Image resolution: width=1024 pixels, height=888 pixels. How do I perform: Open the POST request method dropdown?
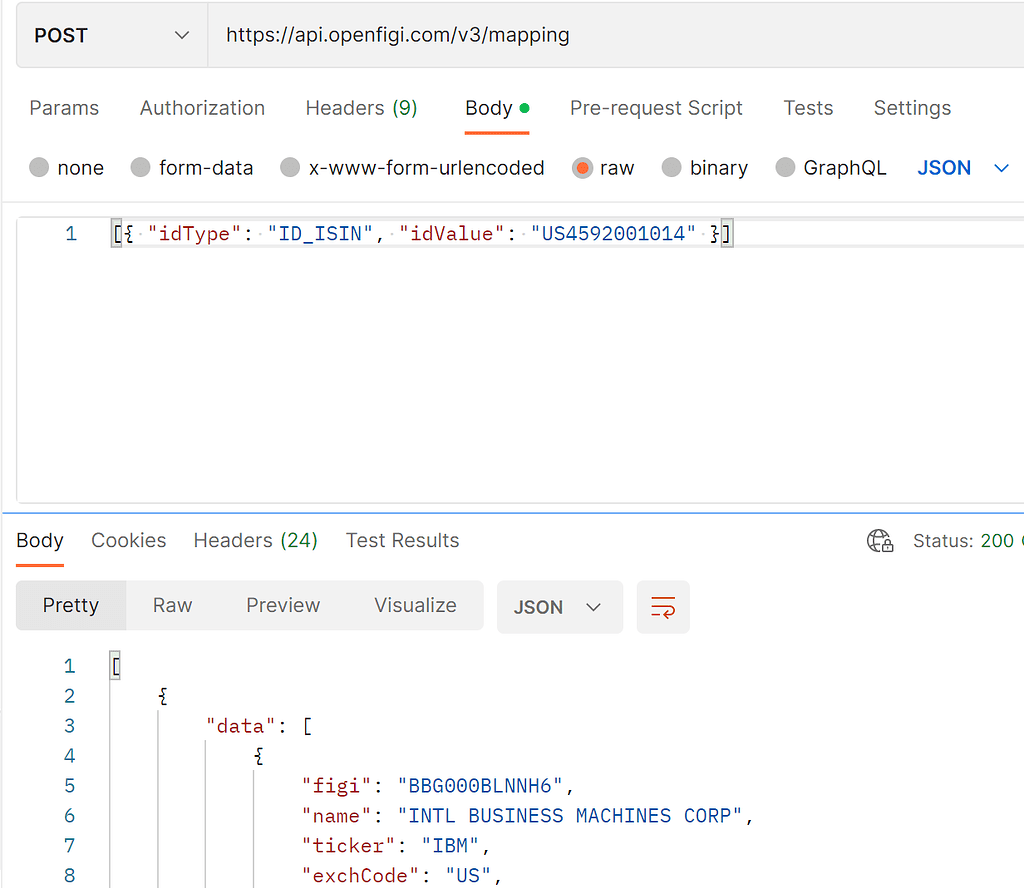tap(110, 35)
